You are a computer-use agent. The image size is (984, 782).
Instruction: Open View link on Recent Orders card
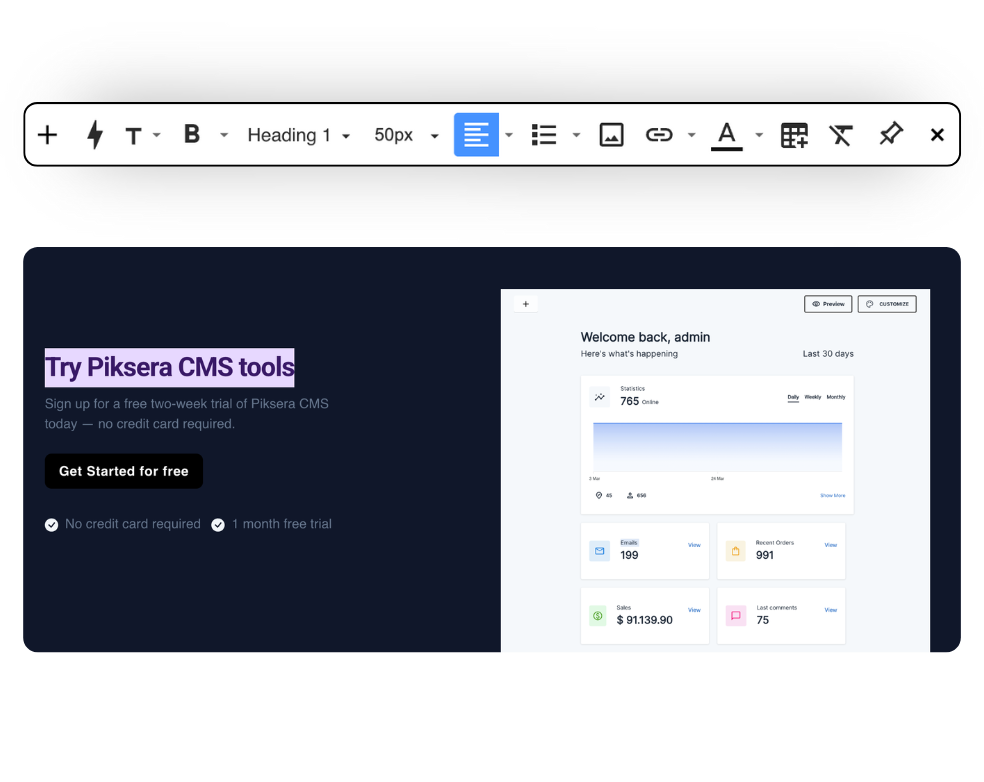click(x=830, y=545)
